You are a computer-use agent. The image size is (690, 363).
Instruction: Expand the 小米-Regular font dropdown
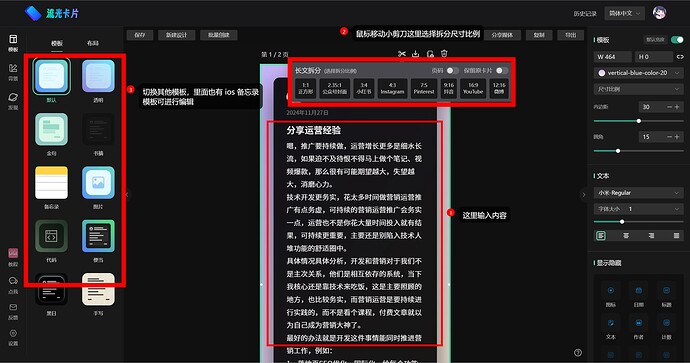click(639, 193)
